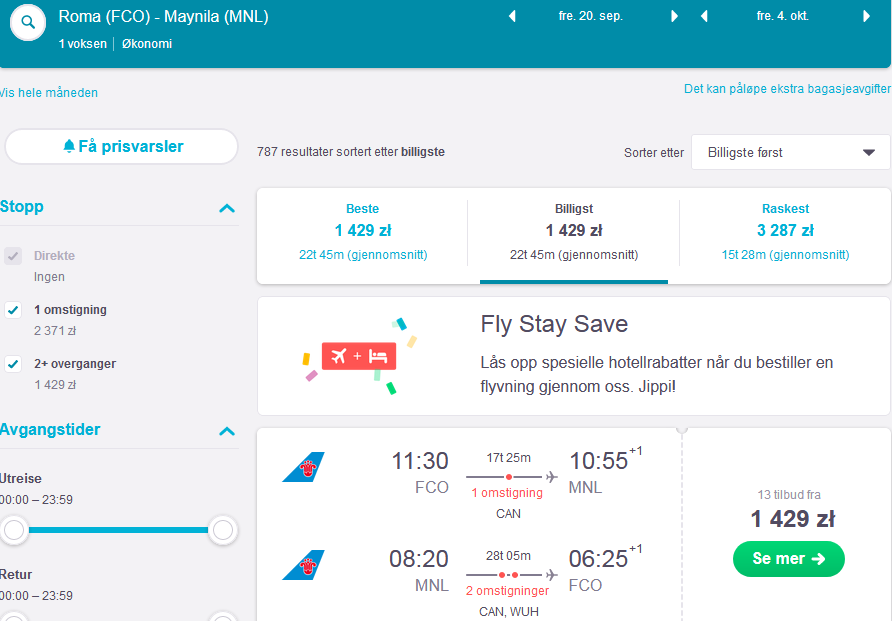Toggle the Direkte checkbox

[13, 256]
